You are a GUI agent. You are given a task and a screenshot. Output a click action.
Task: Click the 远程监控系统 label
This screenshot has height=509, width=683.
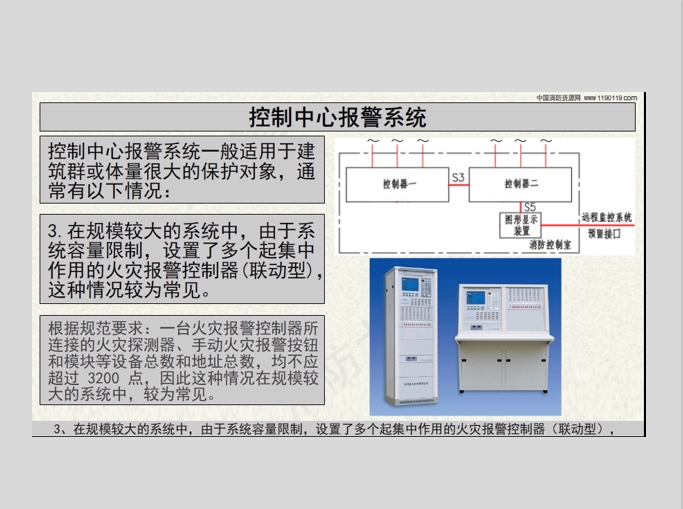point(607,217)
